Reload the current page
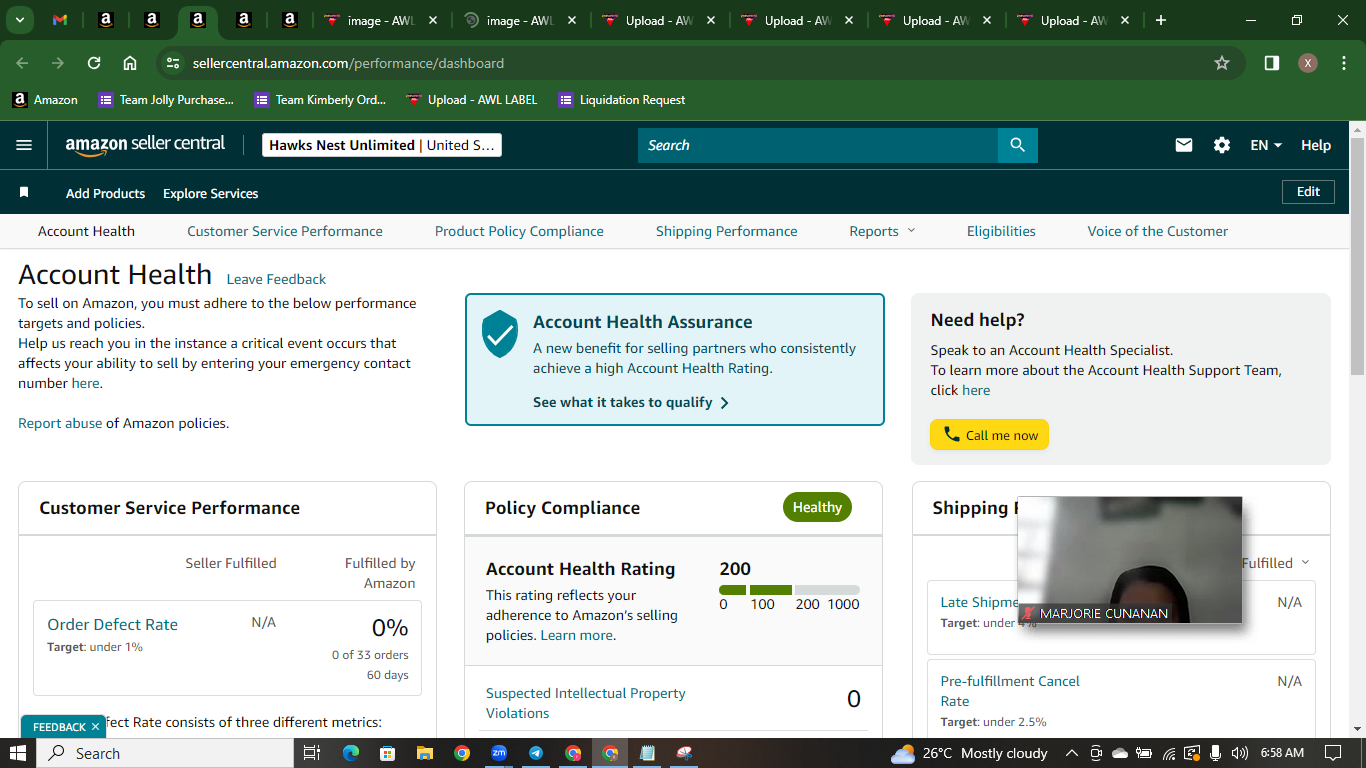Viewport: 1366px width, 768px height. click(94, 63)
